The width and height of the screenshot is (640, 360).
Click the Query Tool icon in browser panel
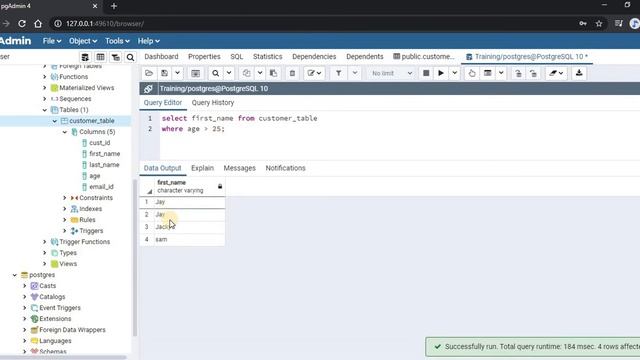pyautogui.click(x=85, y=57)
